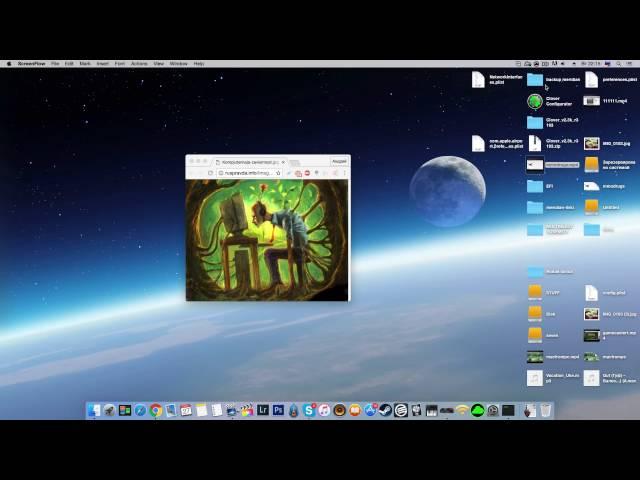Image resolution: width=640 pixels, height=480 pixels.
Task: Open the Notes yellow pad Dock icon
Action: (x=201, y=410)
